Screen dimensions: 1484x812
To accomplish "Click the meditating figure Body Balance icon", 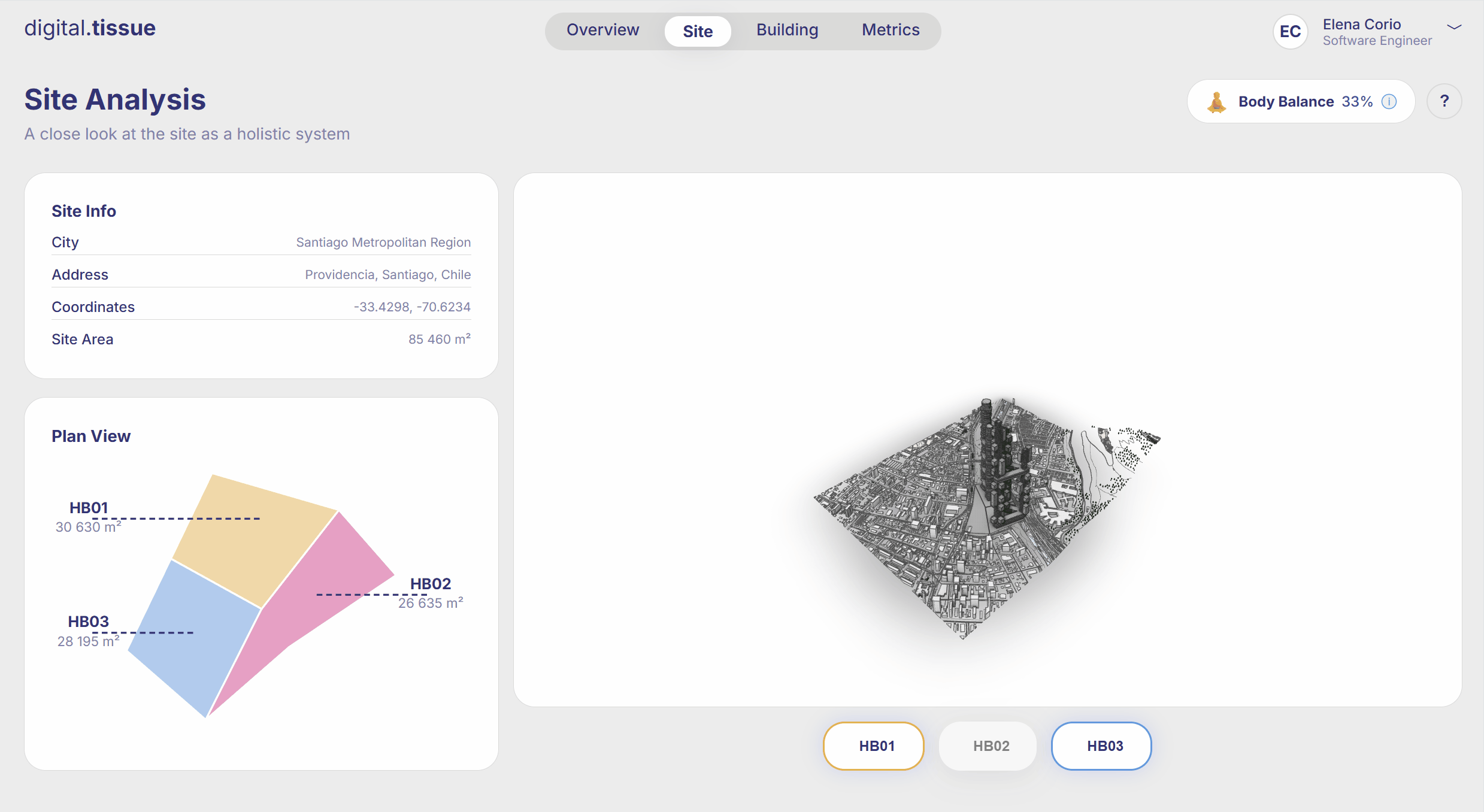I will pos(1216,102).
